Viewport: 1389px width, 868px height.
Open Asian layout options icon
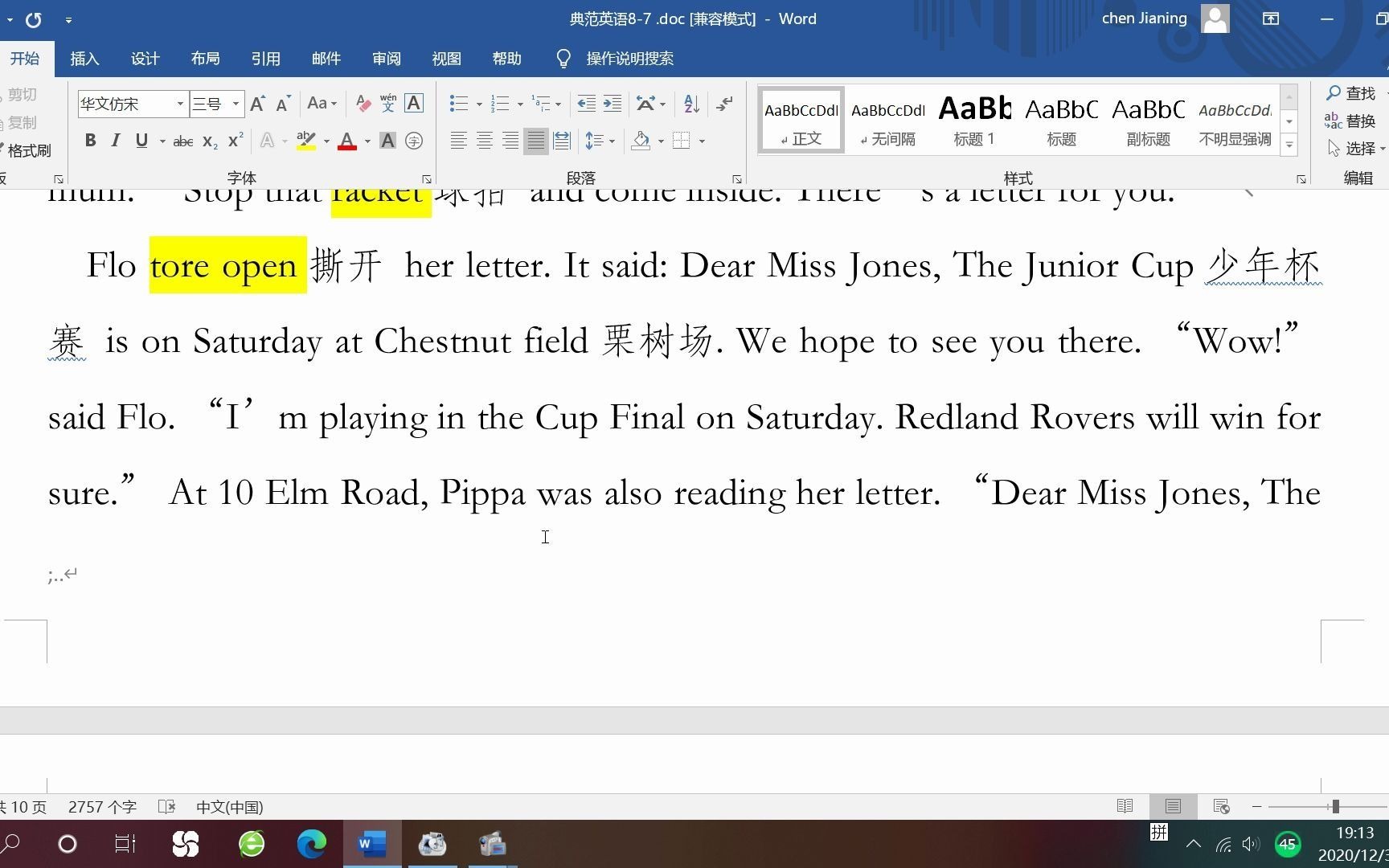click(x=645, y=104)
